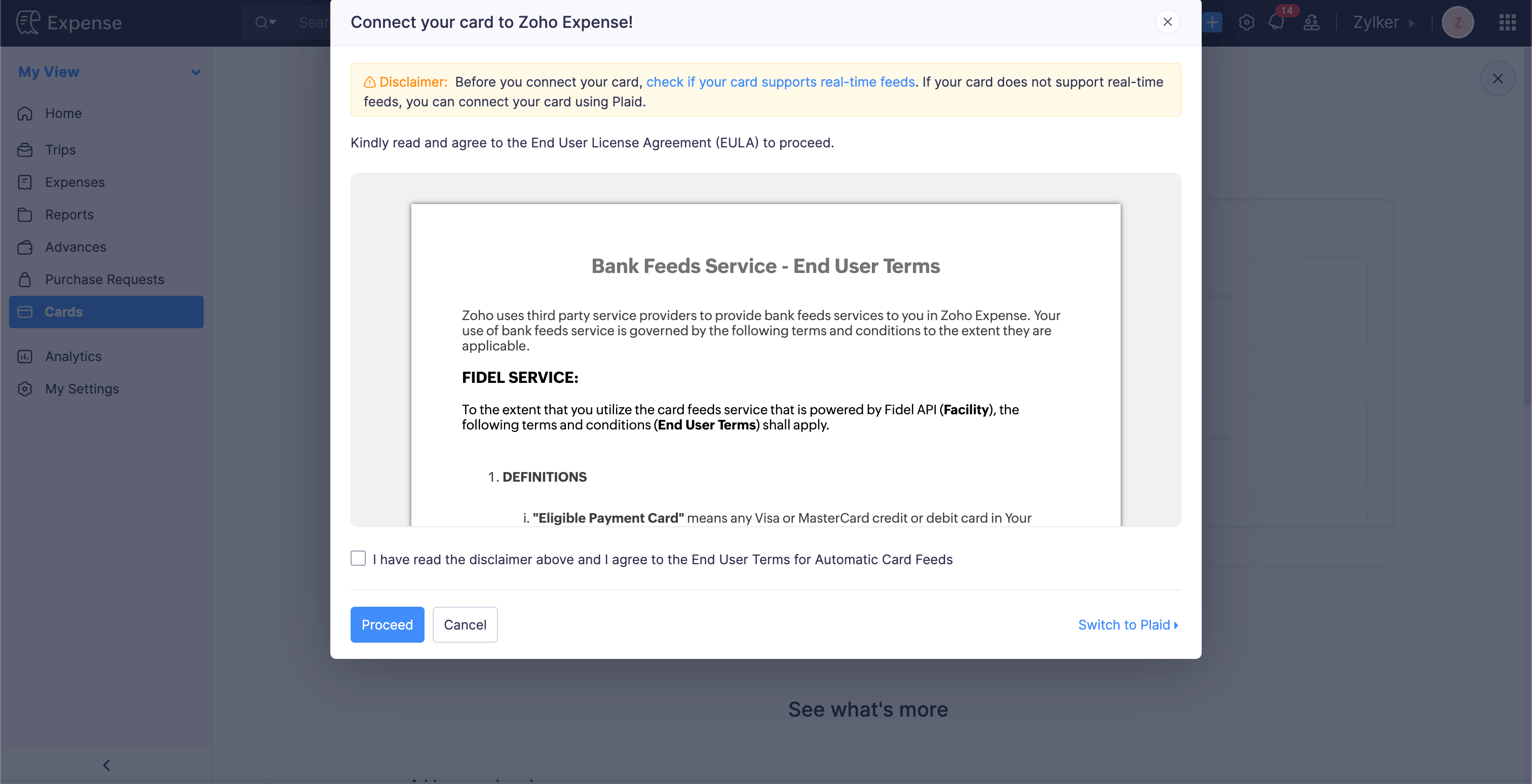Collapse the left sidebar with the arrow
This screenshot has width=1532, height=784.
pyautogui.click(x=106, y=766)
